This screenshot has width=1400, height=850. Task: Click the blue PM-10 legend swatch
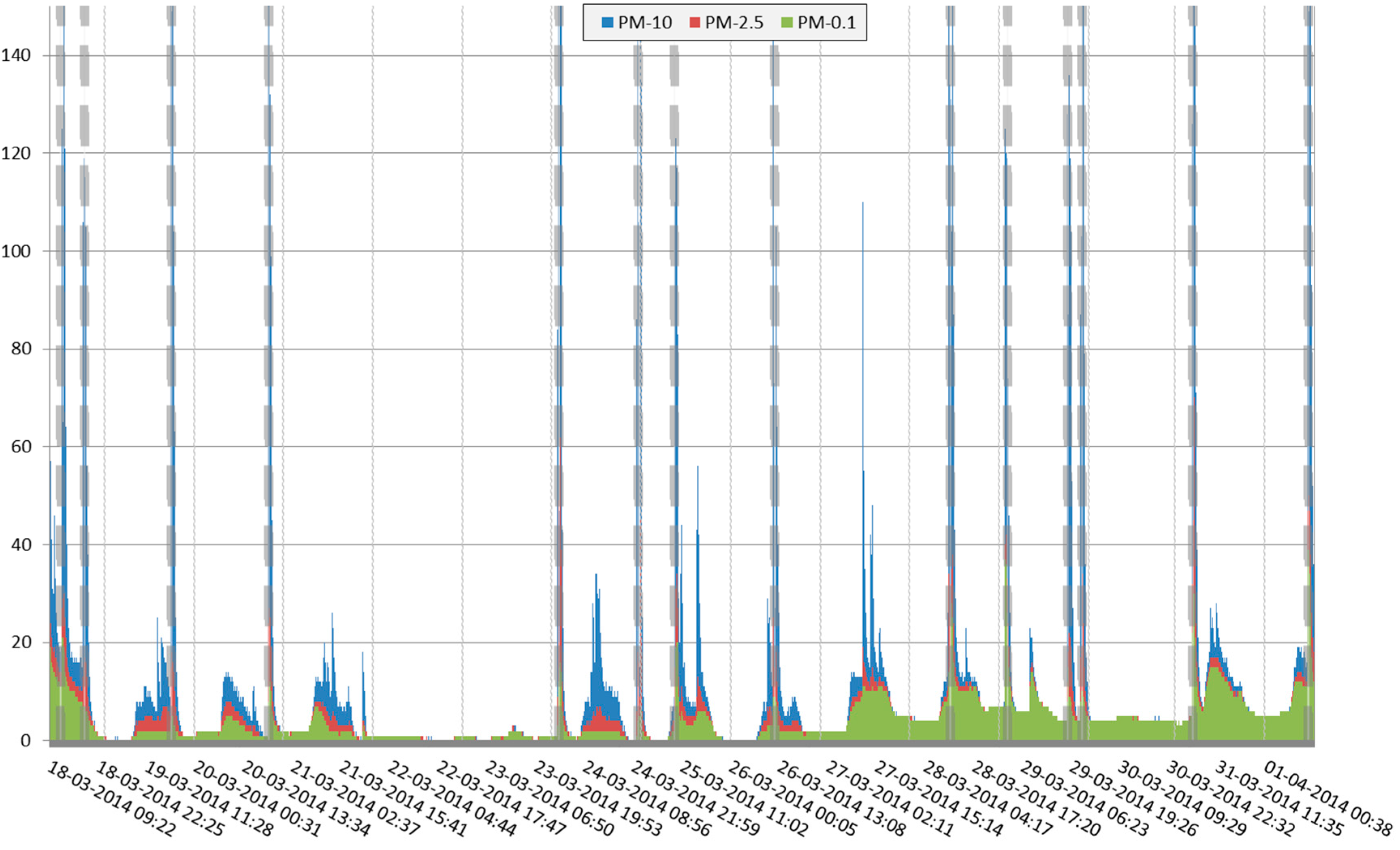(607, 23)
